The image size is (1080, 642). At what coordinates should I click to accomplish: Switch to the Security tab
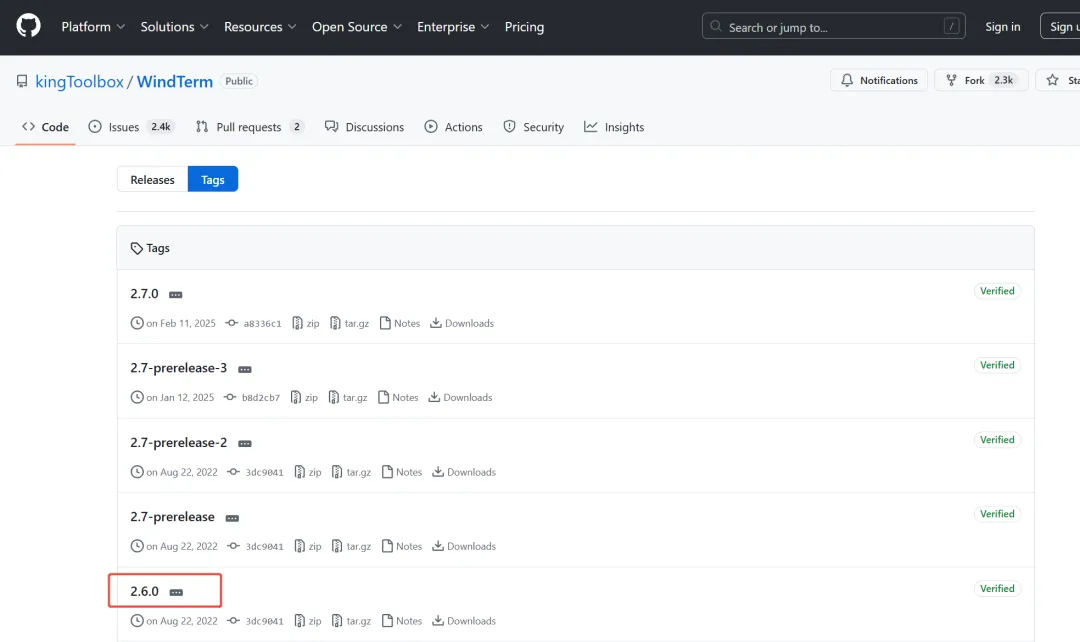533,127
